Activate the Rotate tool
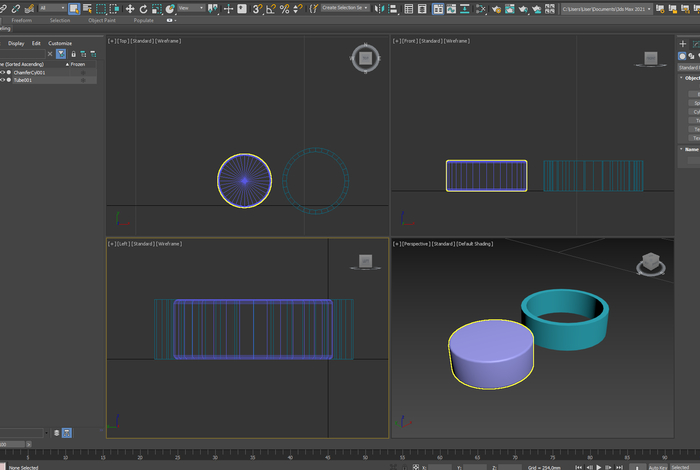 click(x=145, y=8)
